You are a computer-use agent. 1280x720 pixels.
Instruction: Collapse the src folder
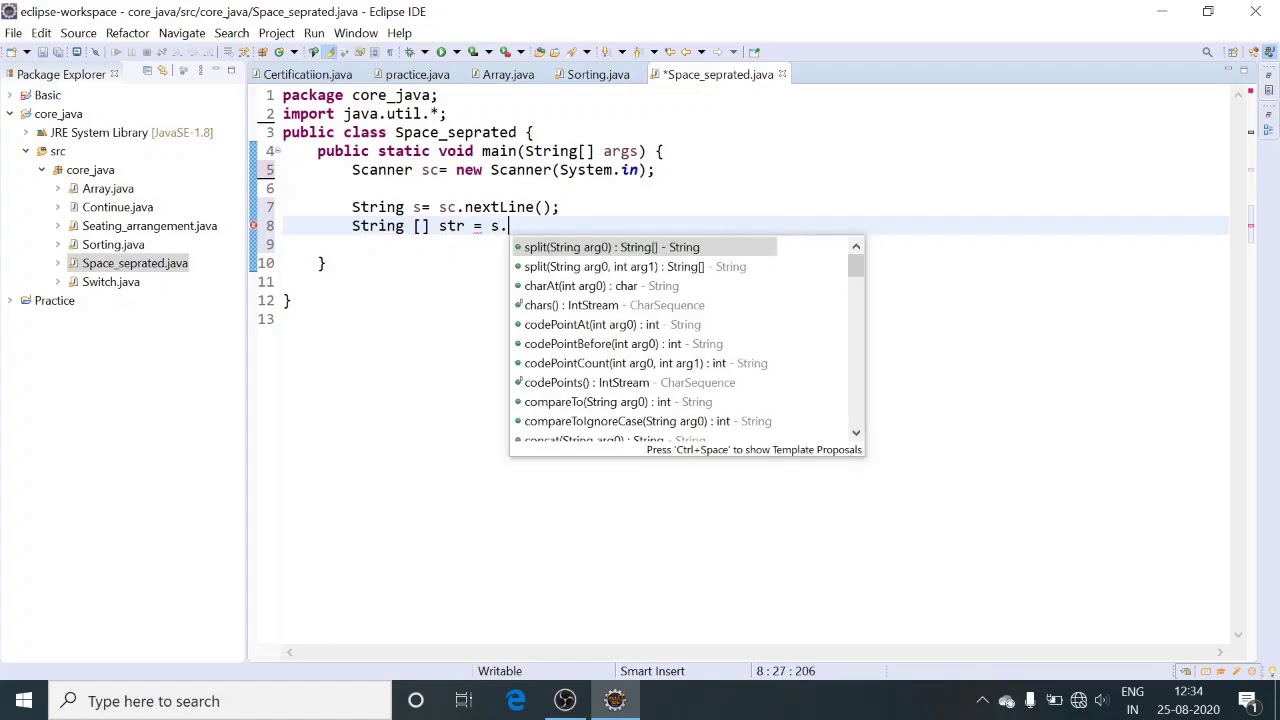(x=26, y=151)
